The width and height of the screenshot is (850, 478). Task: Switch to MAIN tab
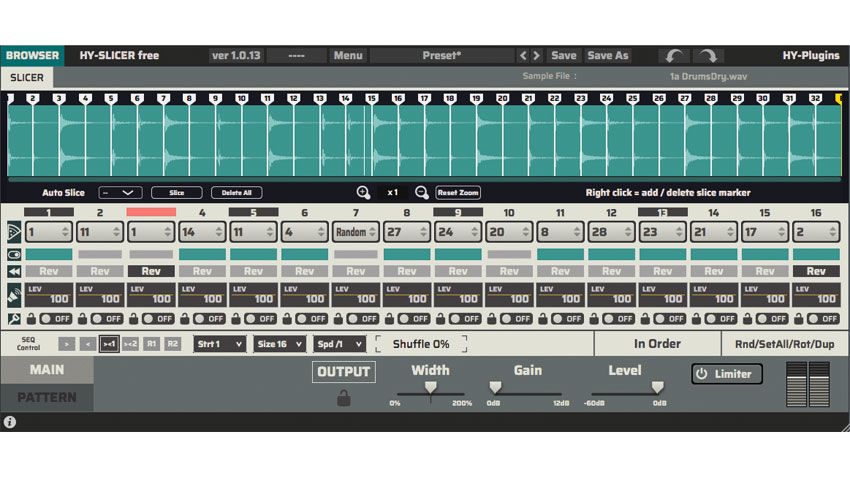47,370
